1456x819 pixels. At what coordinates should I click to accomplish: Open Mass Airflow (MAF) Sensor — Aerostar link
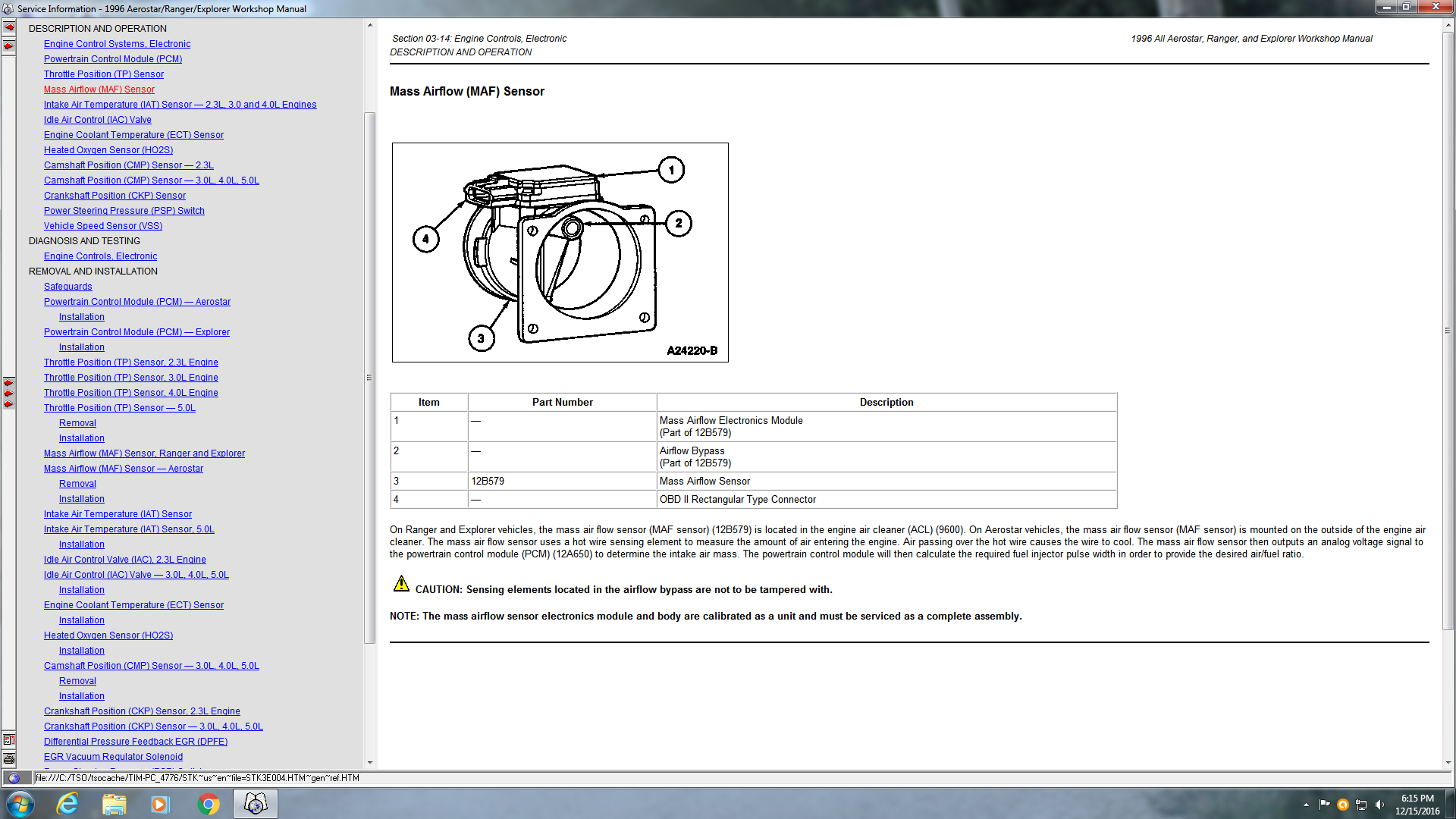[124, 469]
